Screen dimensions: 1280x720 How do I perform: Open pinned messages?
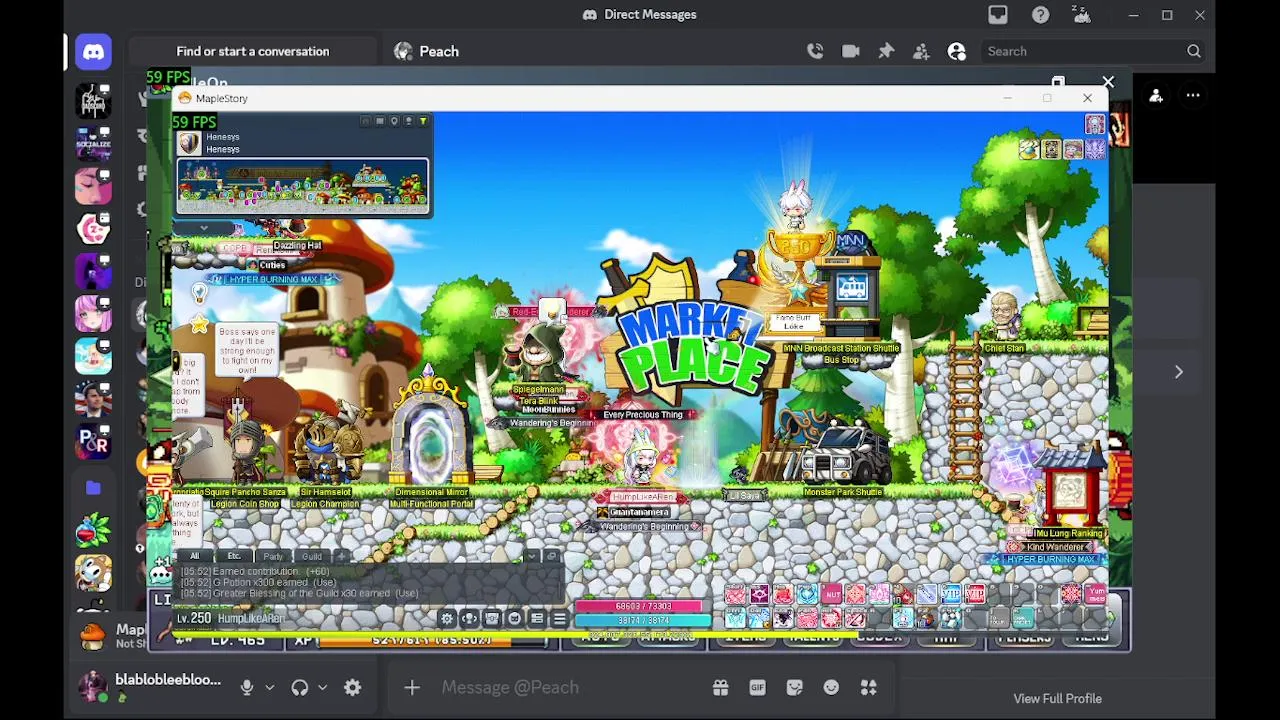(x=886, y=51)
